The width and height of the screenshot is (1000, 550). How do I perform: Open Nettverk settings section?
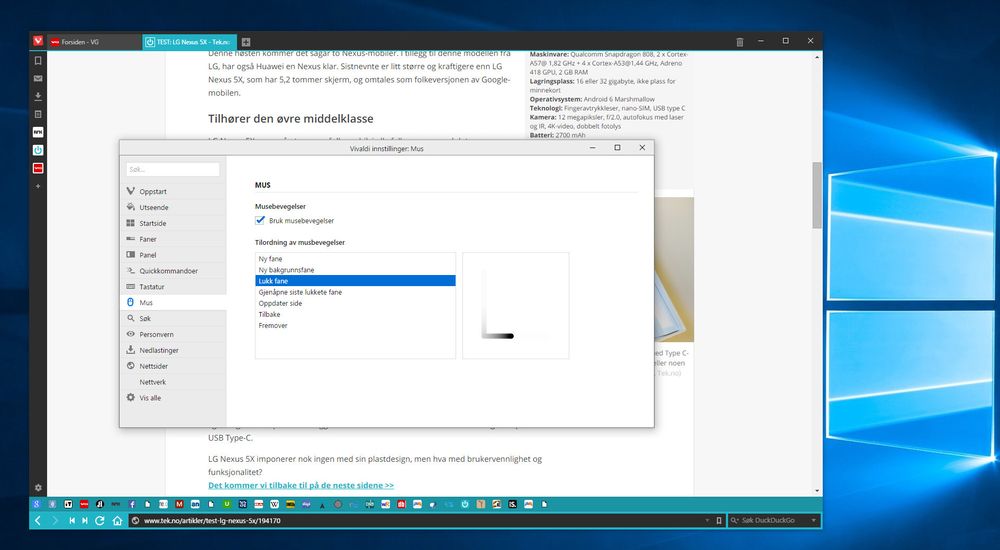click(173, 382)
